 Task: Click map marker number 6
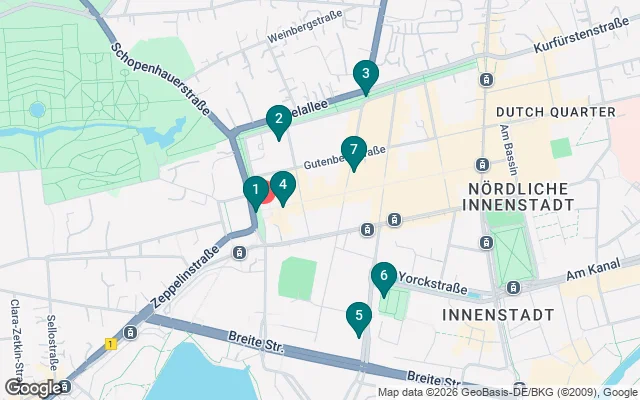[384, 278]
